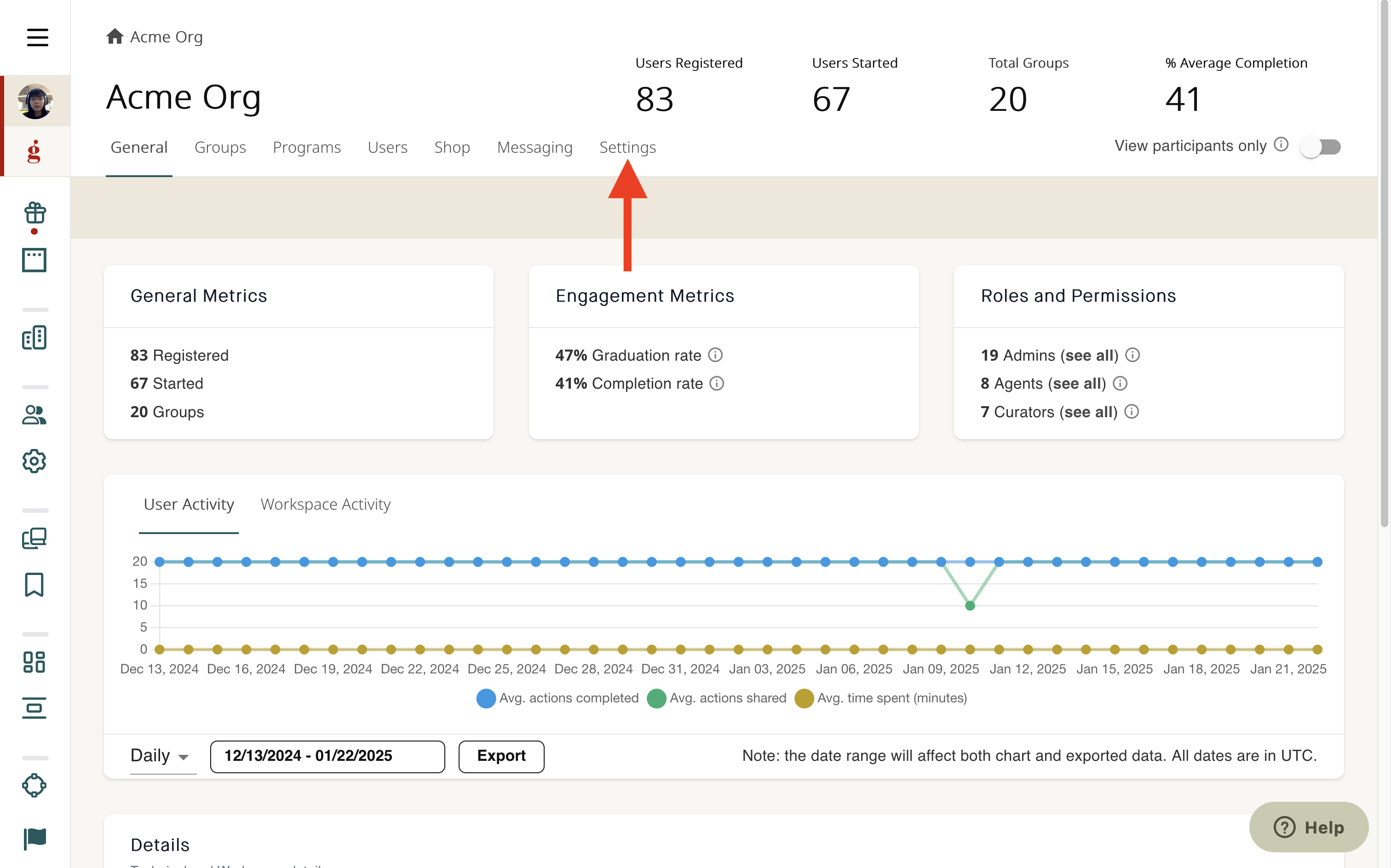
Task: Open the organizations building icon in the sidebar
Action: tap(34, 338)
